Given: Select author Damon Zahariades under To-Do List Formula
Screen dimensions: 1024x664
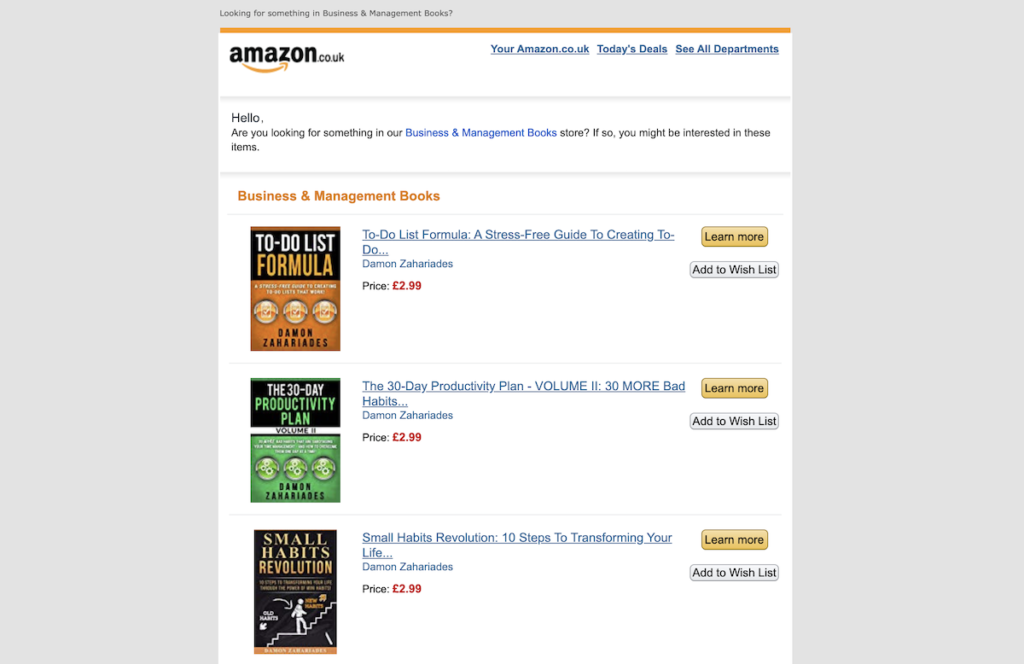Looking at the screenshot, I should 408,264.
